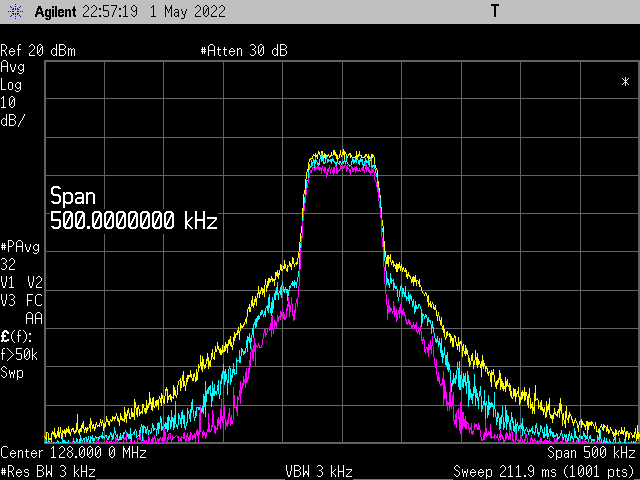This screenshot has width=640, height=480.
Task: Toggle the Avg detector mode label
Action: [12, 67]
